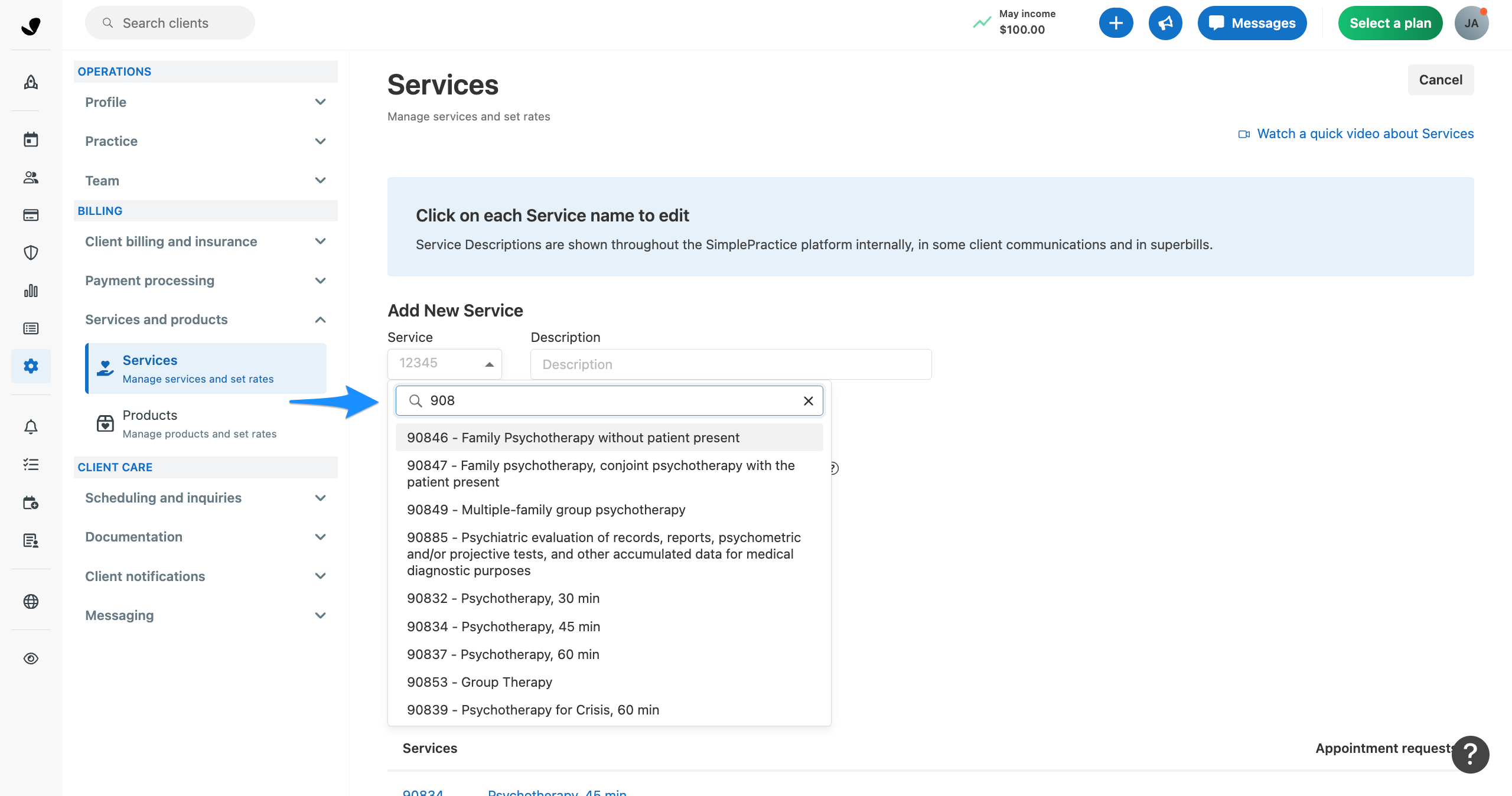Expand the Team section
Image resolution: width=1512 pixels, height=796 pixels.
point(206,181)
